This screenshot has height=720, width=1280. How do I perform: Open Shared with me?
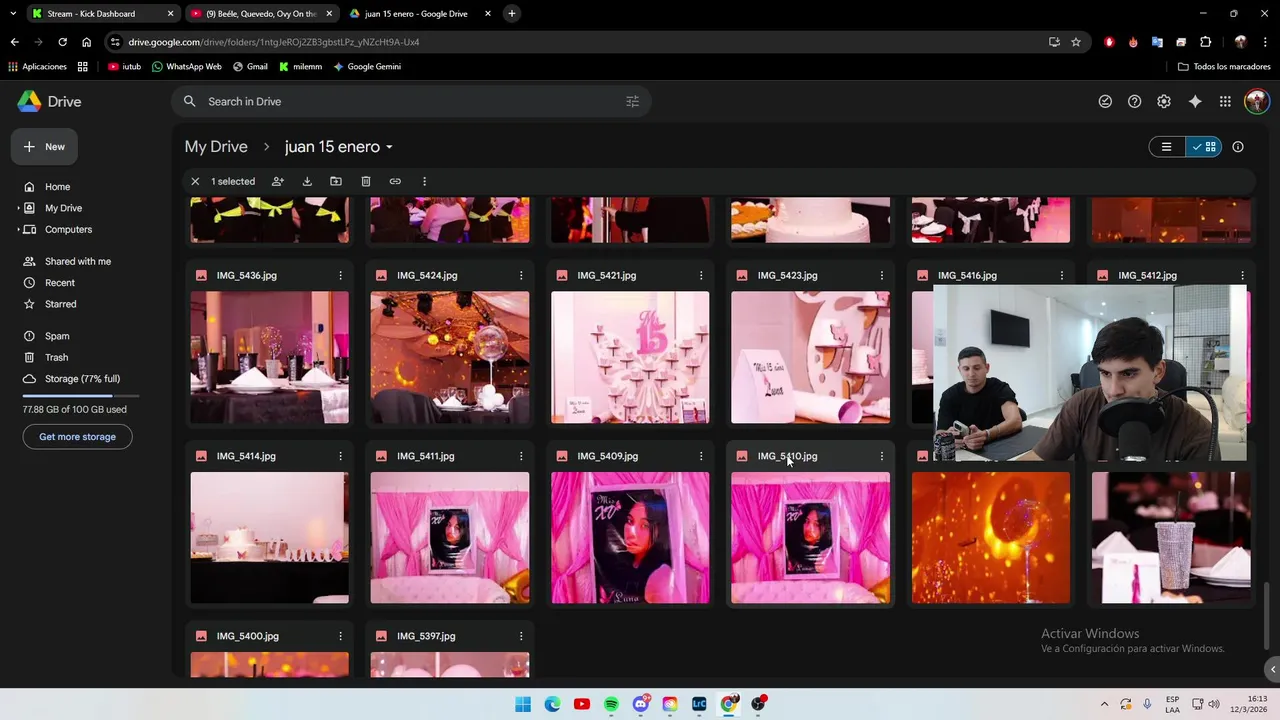[77, 261]
